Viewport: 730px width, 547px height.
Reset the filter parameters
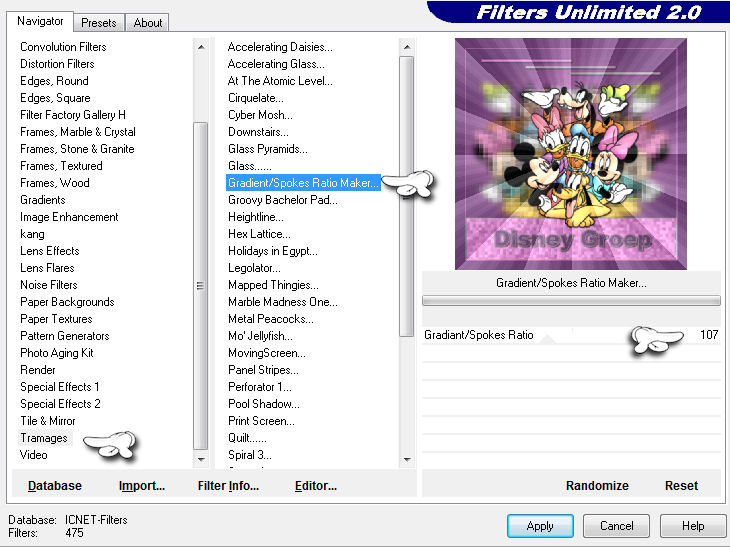[x=681, y=486]
